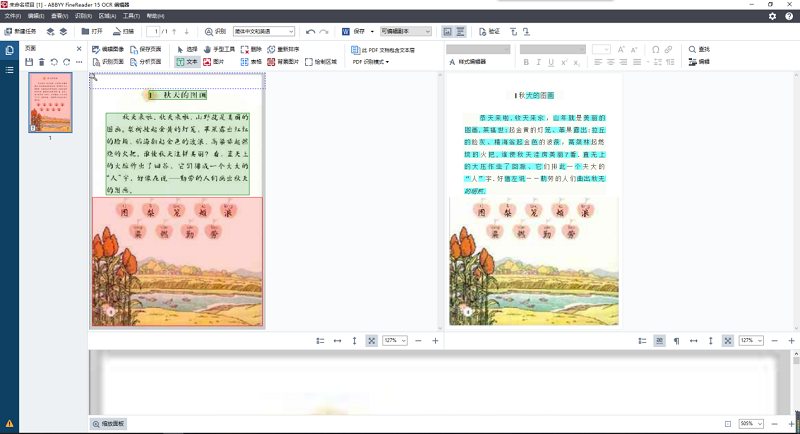Click the 缩放面板 (Zoom Panel) label
800x434 pixels.
[x=109, y=424]
